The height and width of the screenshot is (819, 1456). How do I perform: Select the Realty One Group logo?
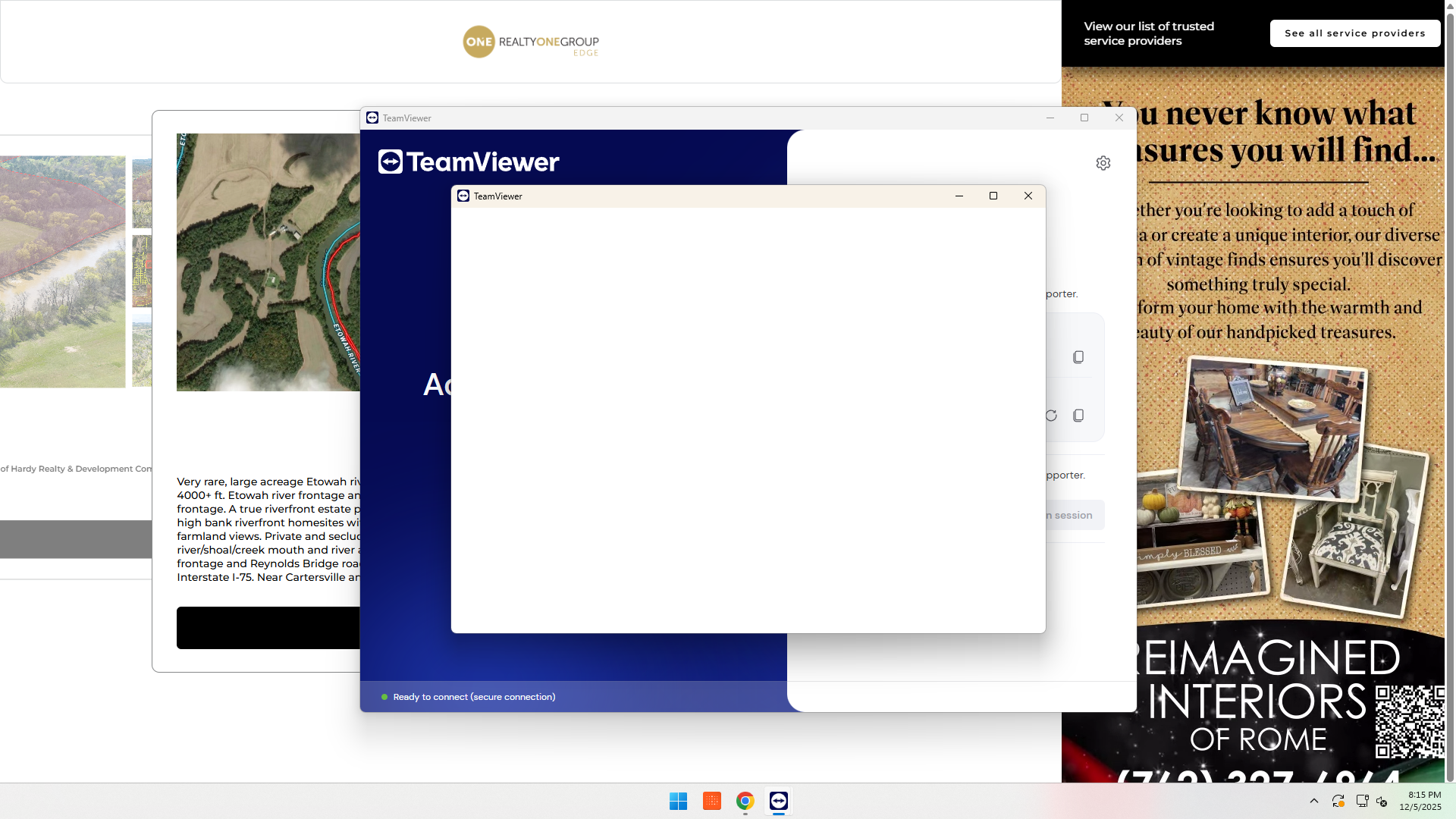pos(530,42)
